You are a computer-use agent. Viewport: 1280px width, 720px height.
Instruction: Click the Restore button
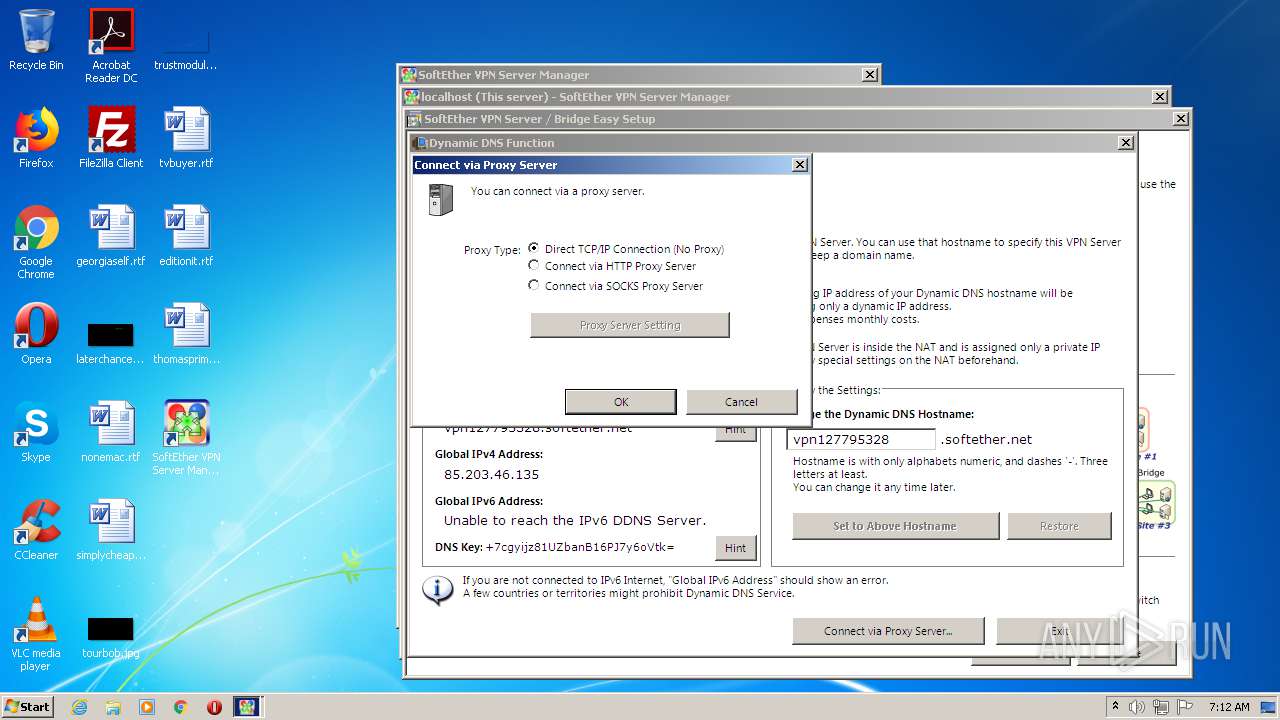point(1059,526)
